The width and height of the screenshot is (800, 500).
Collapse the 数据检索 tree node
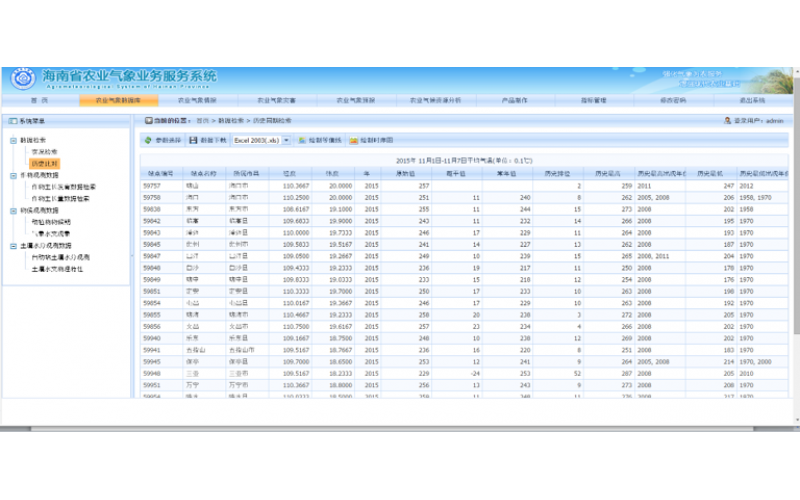tap(13, 140)
